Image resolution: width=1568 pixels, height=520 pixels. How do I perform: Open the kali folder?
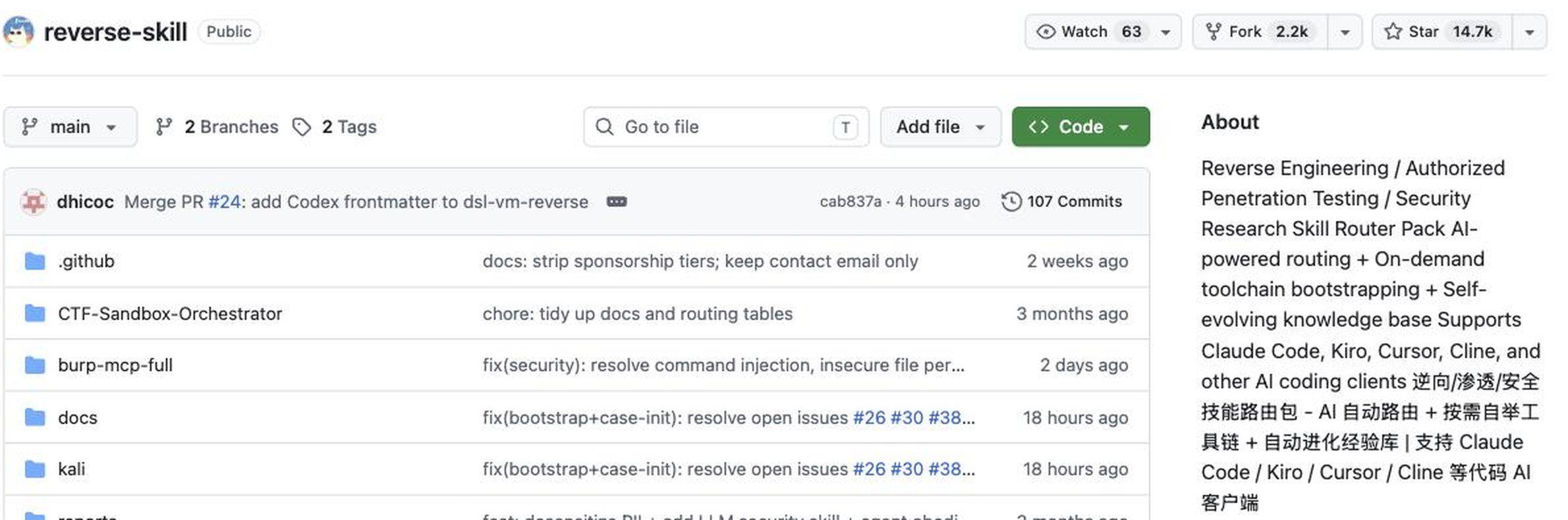click(71, 469)
